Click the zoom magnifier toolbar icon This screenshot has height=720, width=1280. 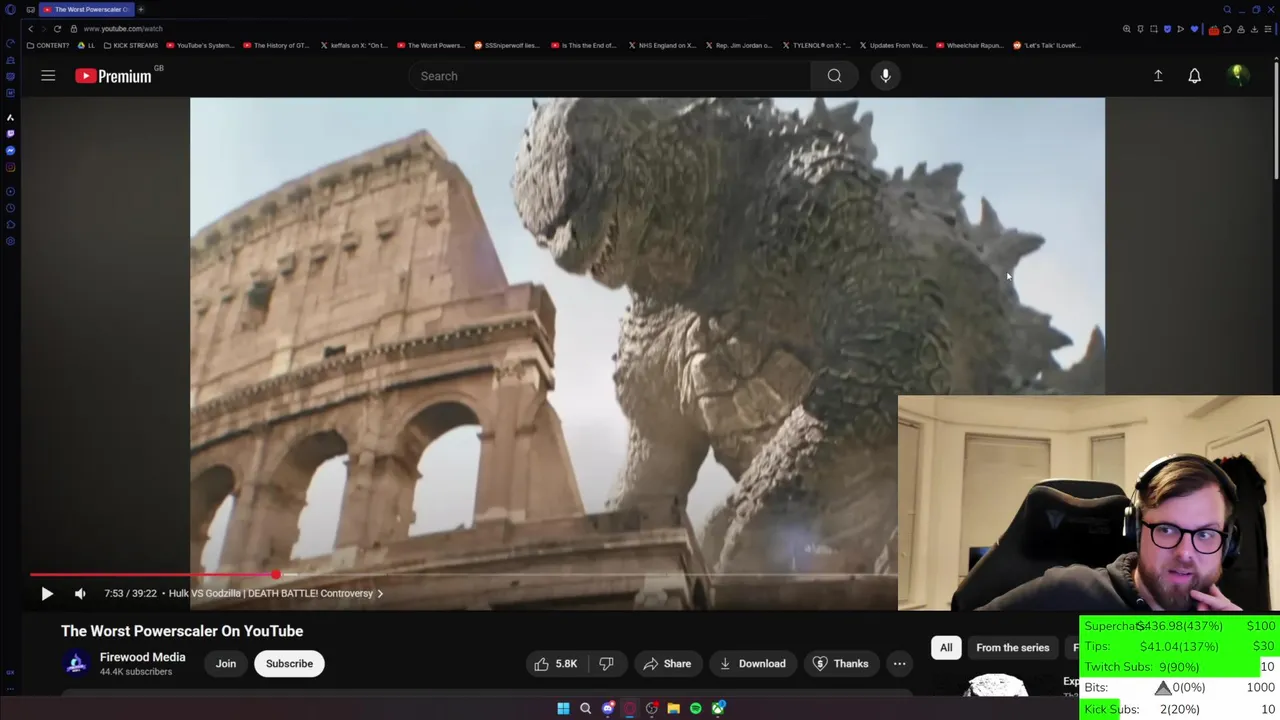click(1127, 29)
